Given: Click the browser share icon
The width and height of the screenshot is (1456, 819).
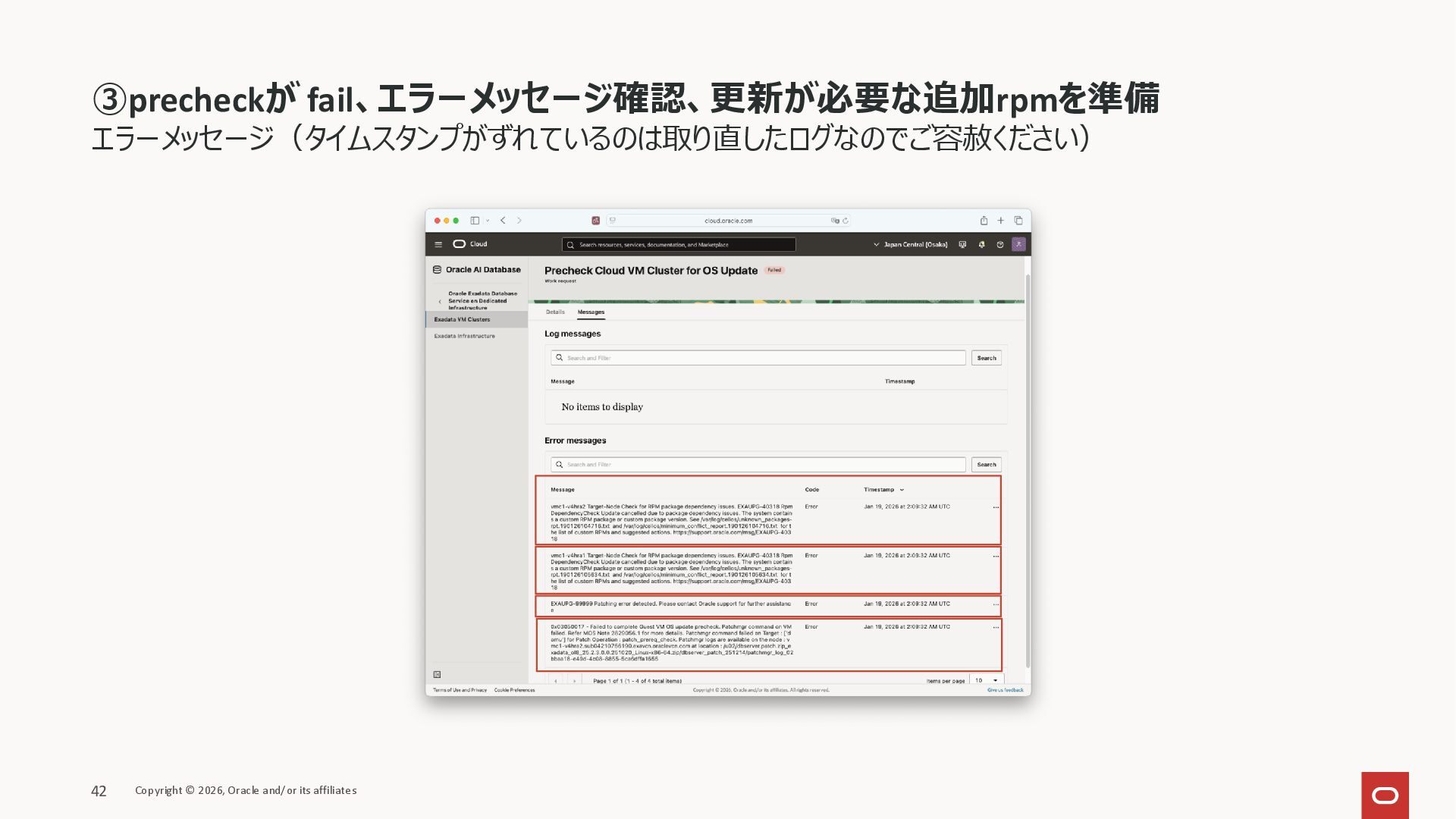Looking at the screenshot, I should tap(984, 221).
